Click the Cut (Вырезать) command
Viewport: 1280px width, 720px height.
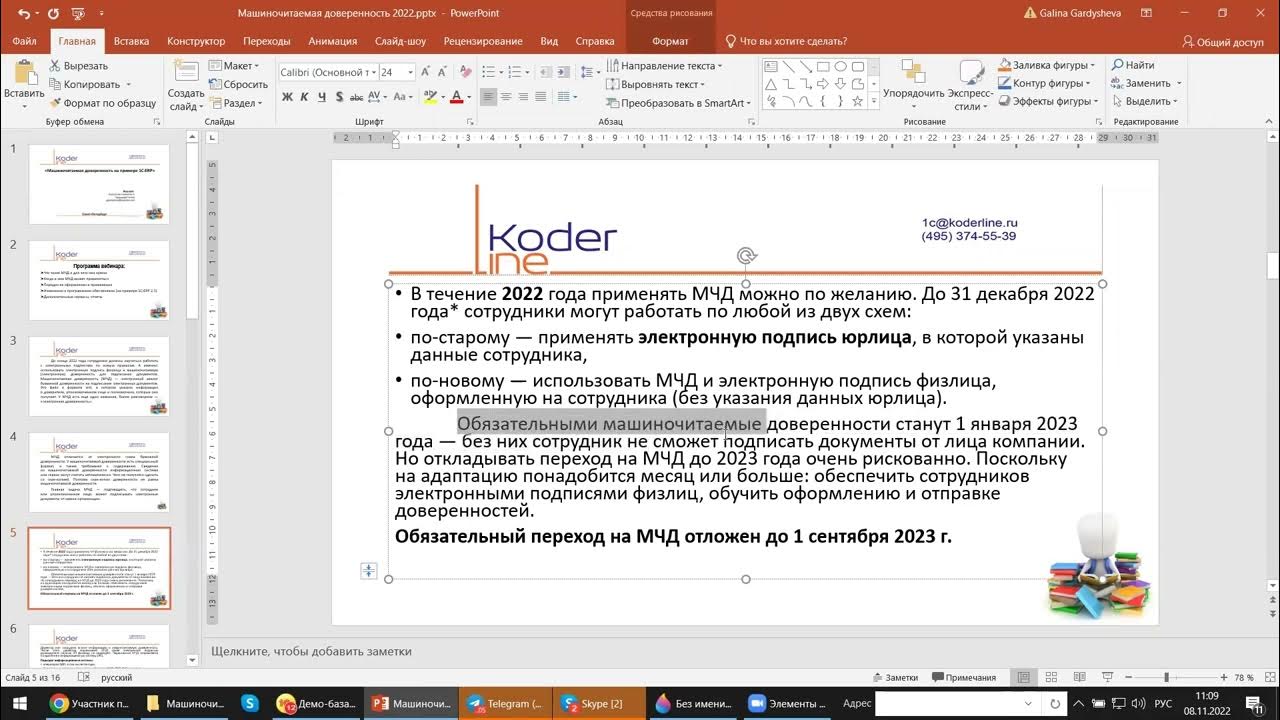point(79,66)
